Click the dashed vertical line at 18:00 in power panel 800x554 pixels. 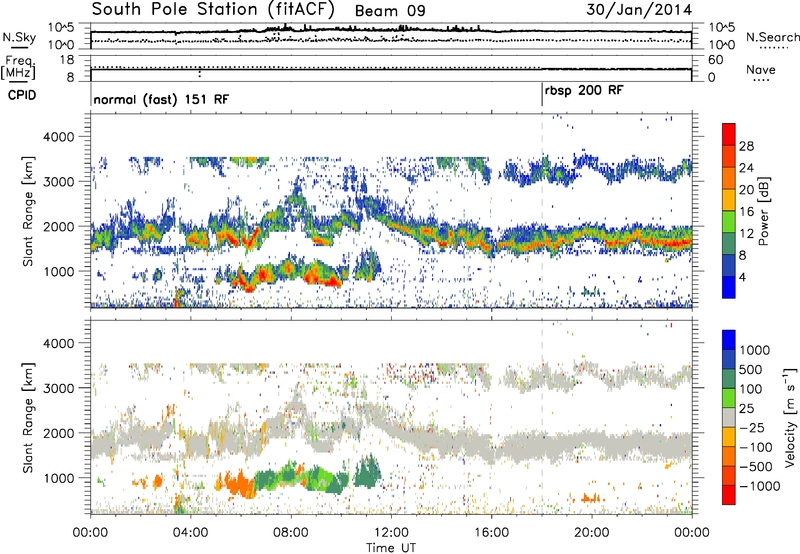click(x=542, y=211)
